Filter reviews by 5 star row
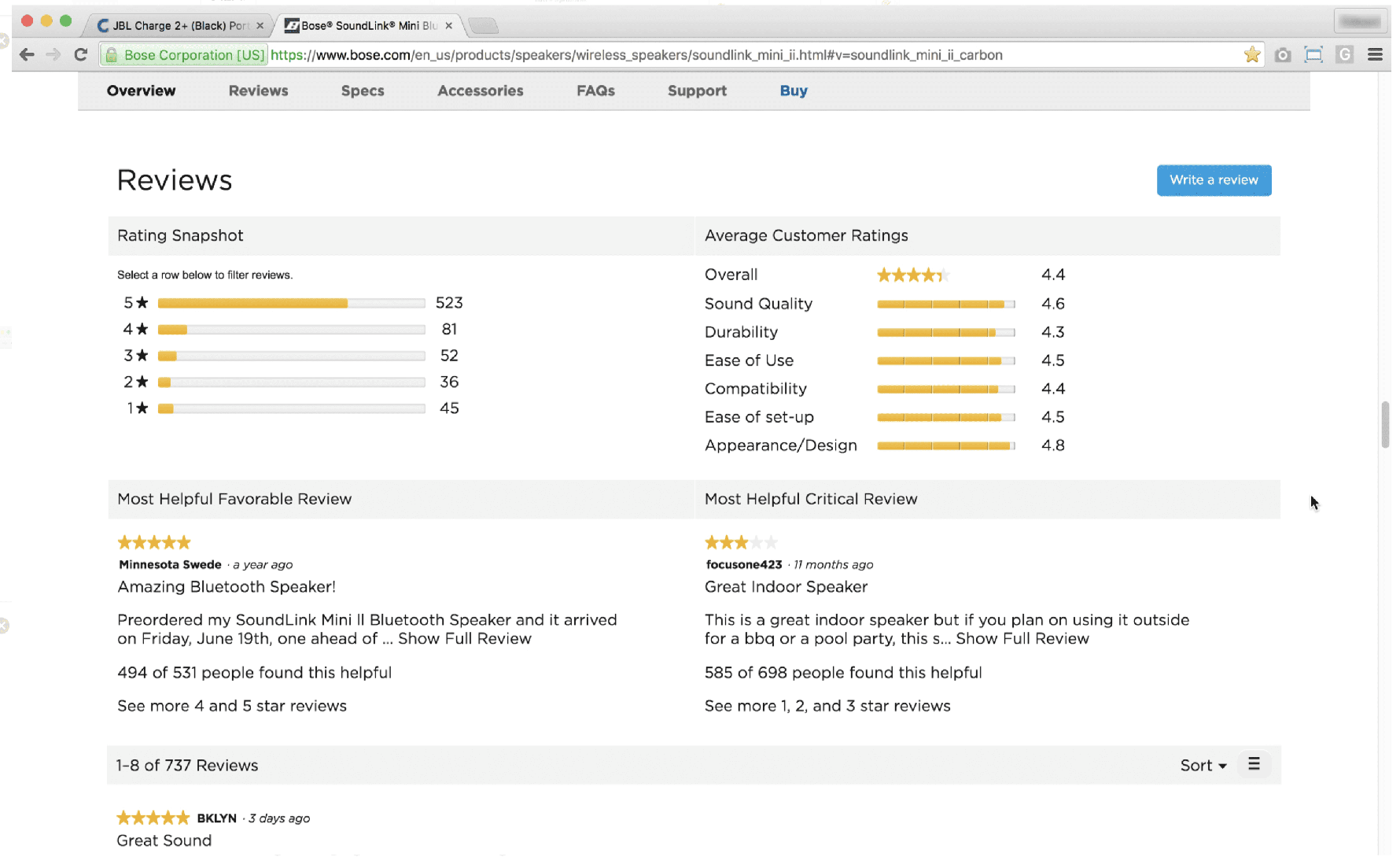Viewport: 1400px width, 868px height. tap(293, 303)
